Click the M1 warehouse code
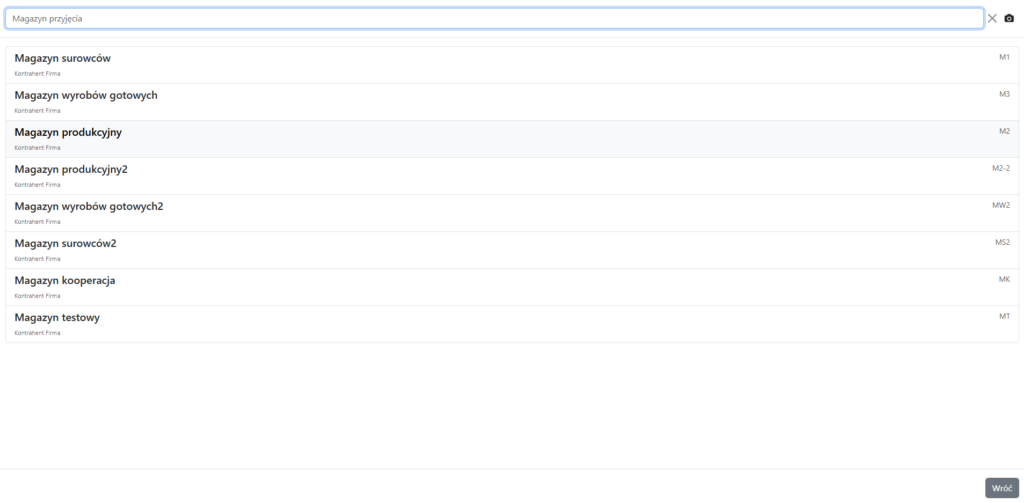The width and height of the screenshot is (1024, 503). coord(1004,57)
